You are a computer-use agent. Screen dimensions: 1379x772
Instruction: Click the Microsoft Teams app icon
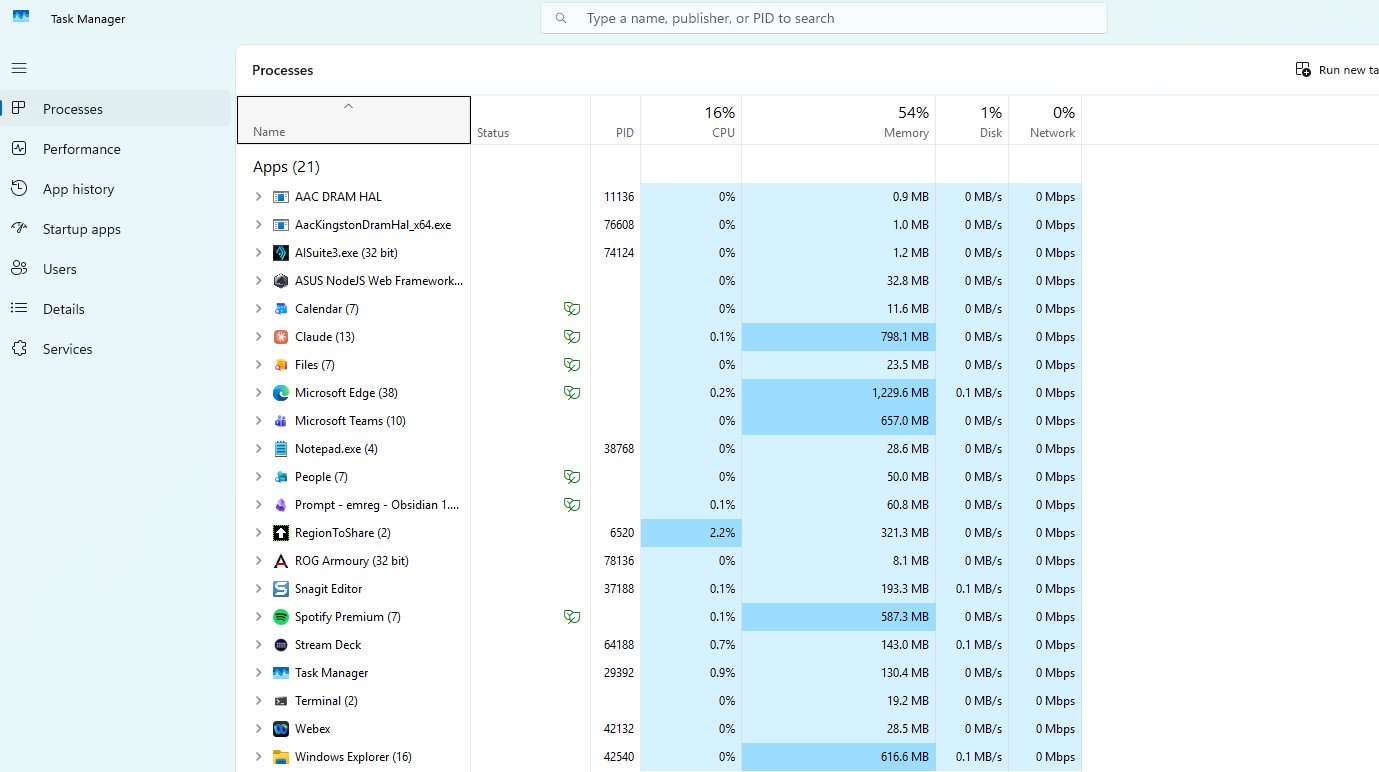tap(281, 421)
